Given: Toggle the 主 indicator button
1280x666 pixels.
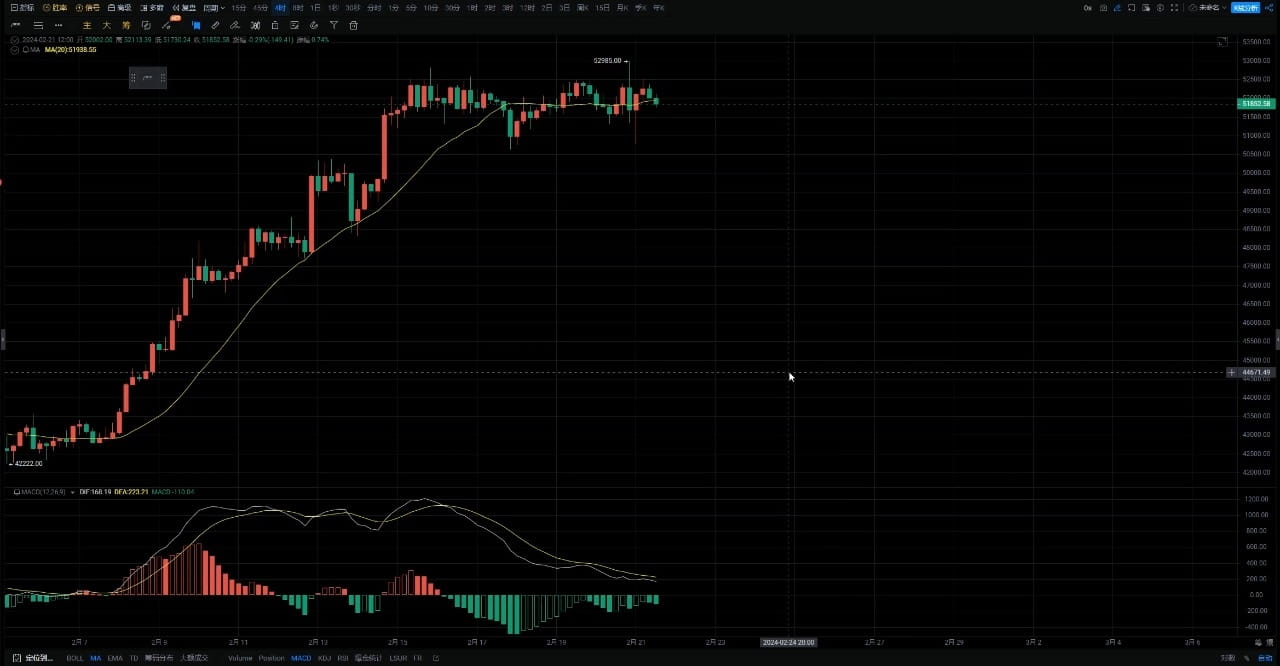Looking at the screenshot, I should tap(87, 25).
